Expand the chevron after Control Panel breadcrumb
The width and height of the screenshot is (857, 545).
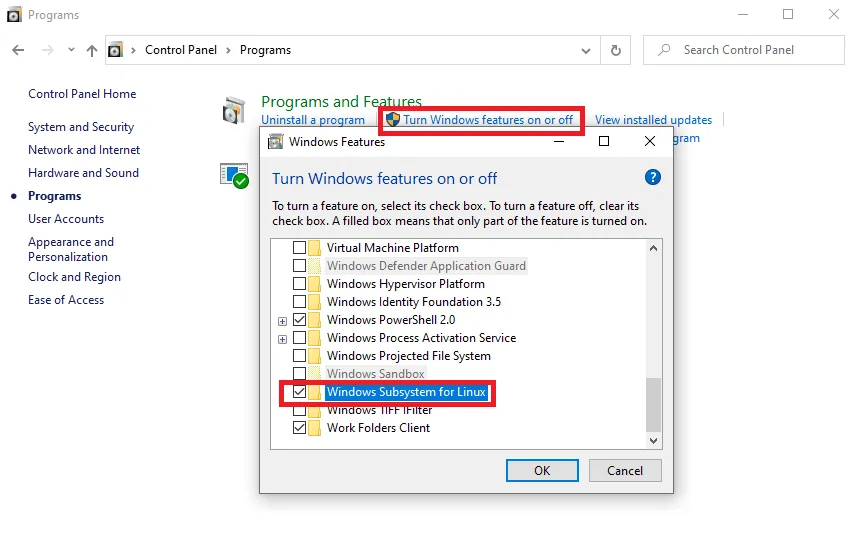coord(228,50)
